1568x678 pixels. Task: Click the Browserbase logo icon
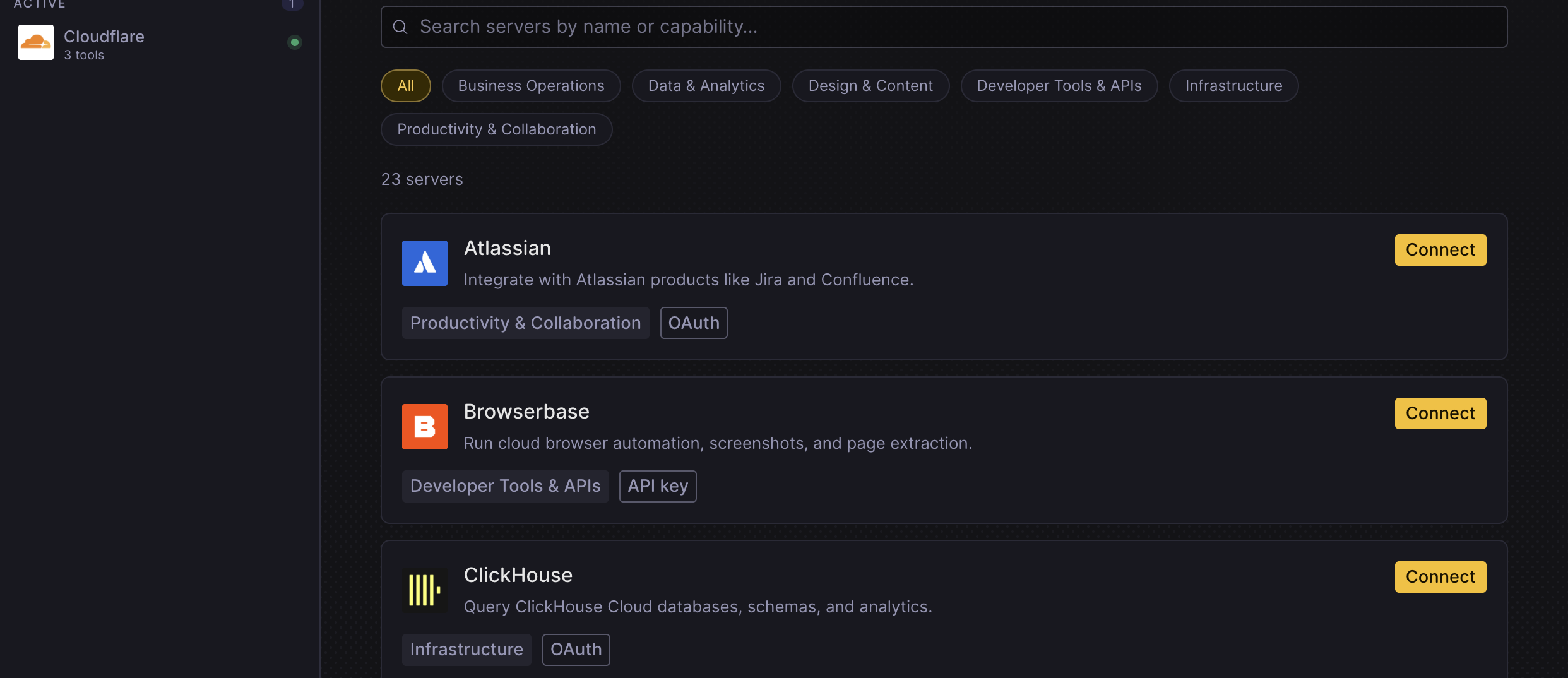pos(425,427)
